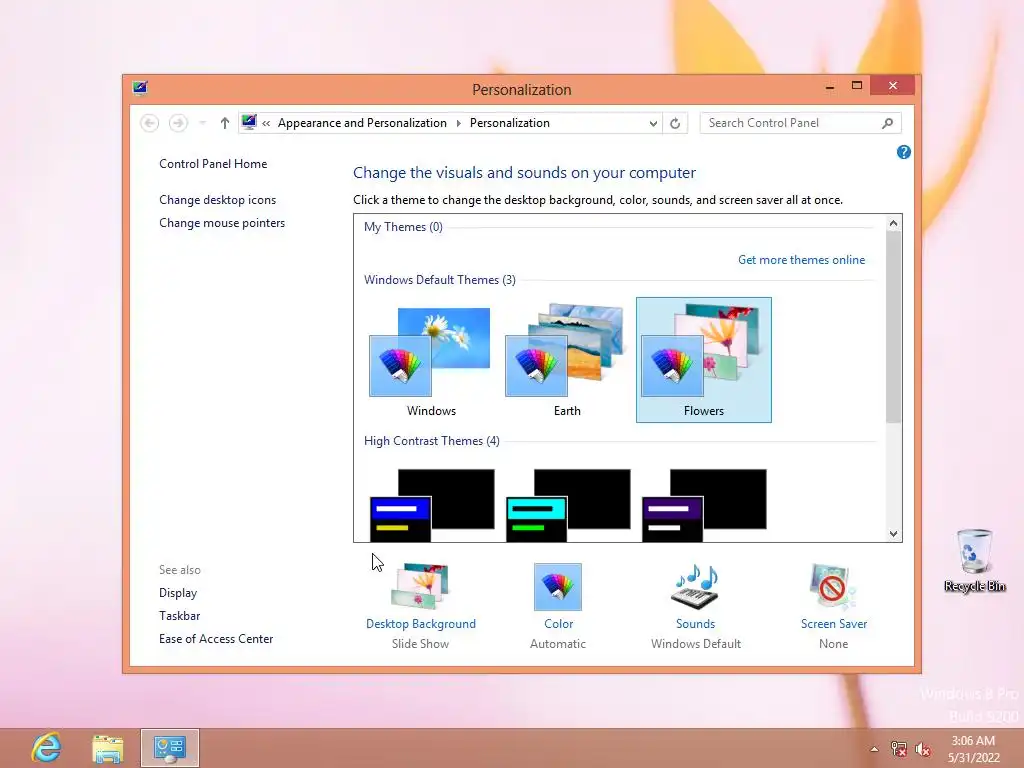Image resolution: width=1024 pixels, height=768 pixels.
Task: Open the Screen Saver settings icon
Action: pos(833,586)
